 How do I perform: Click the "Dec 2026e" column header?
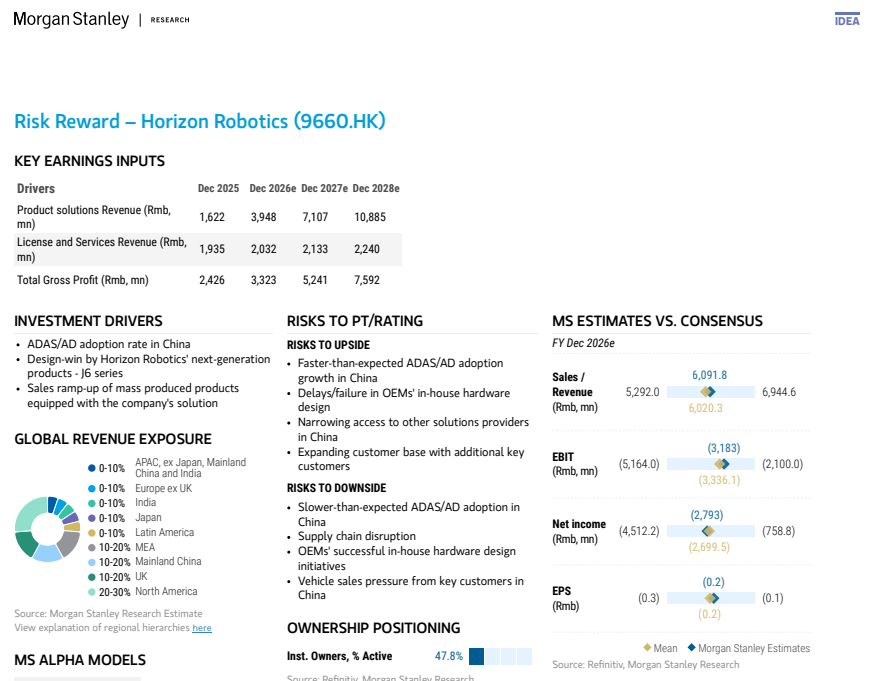[273, 188]
